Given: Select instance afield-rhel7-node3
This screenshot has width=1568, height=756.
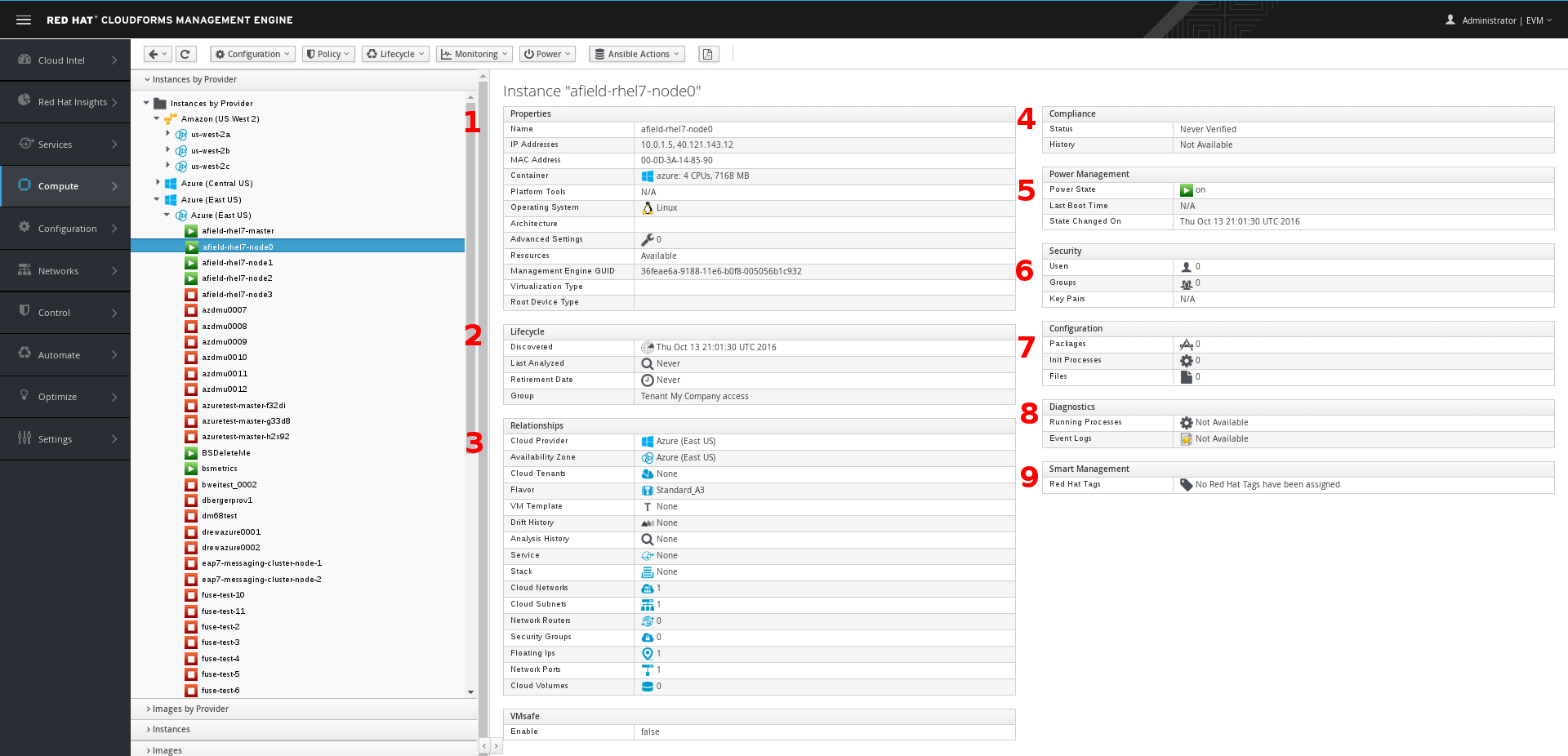Looking at the screenshot, I should [x=237, y=295].
